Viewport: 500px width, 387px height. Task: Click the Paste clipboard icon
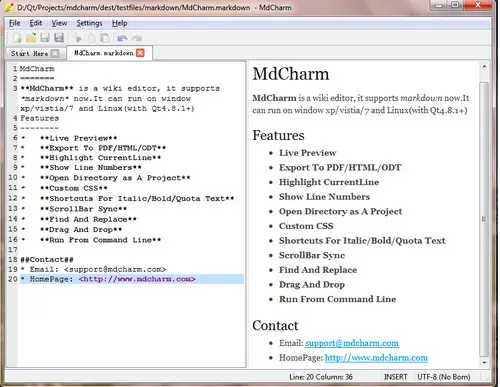[105, 38]
